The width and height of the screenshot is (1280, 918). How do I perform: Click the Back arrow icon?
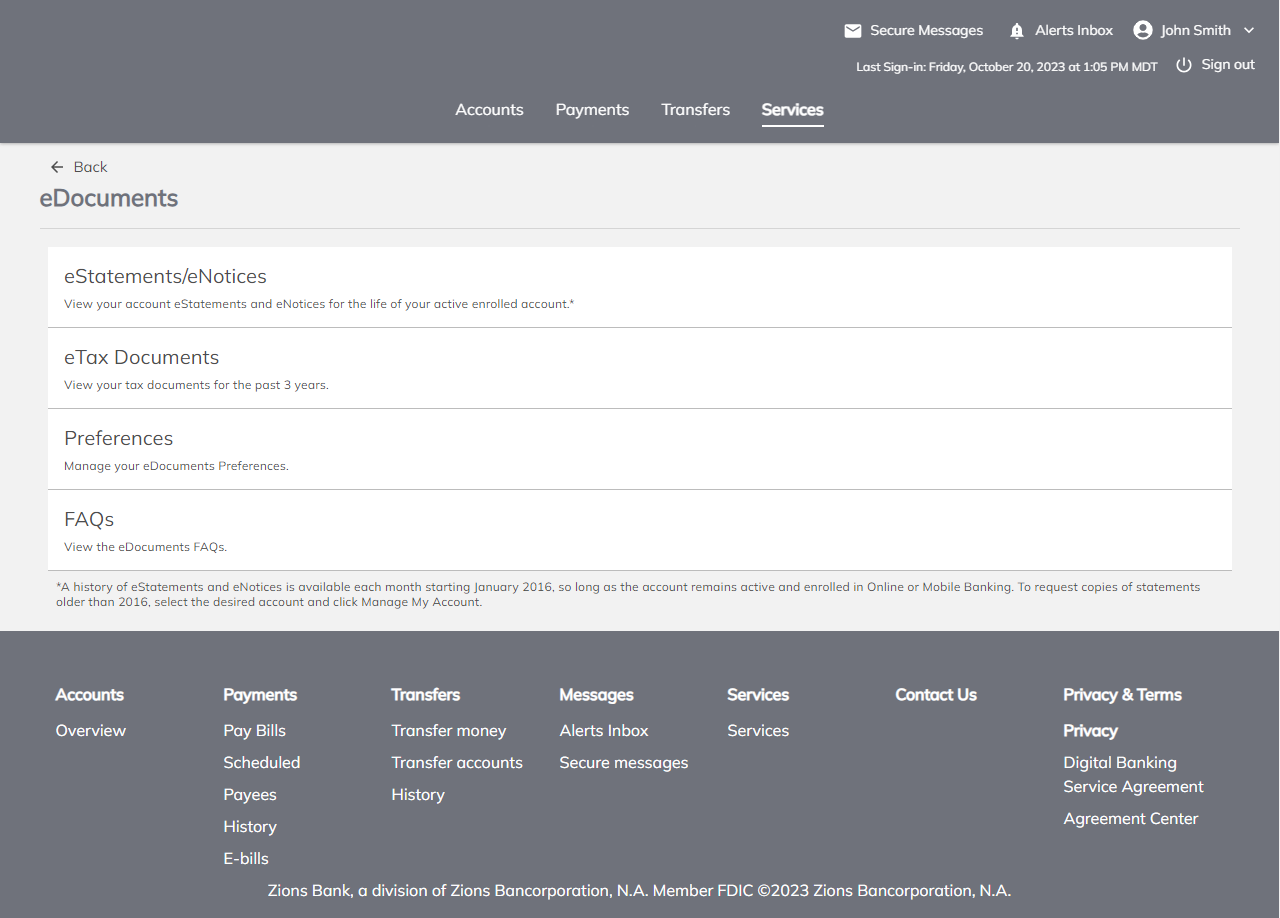57,167
